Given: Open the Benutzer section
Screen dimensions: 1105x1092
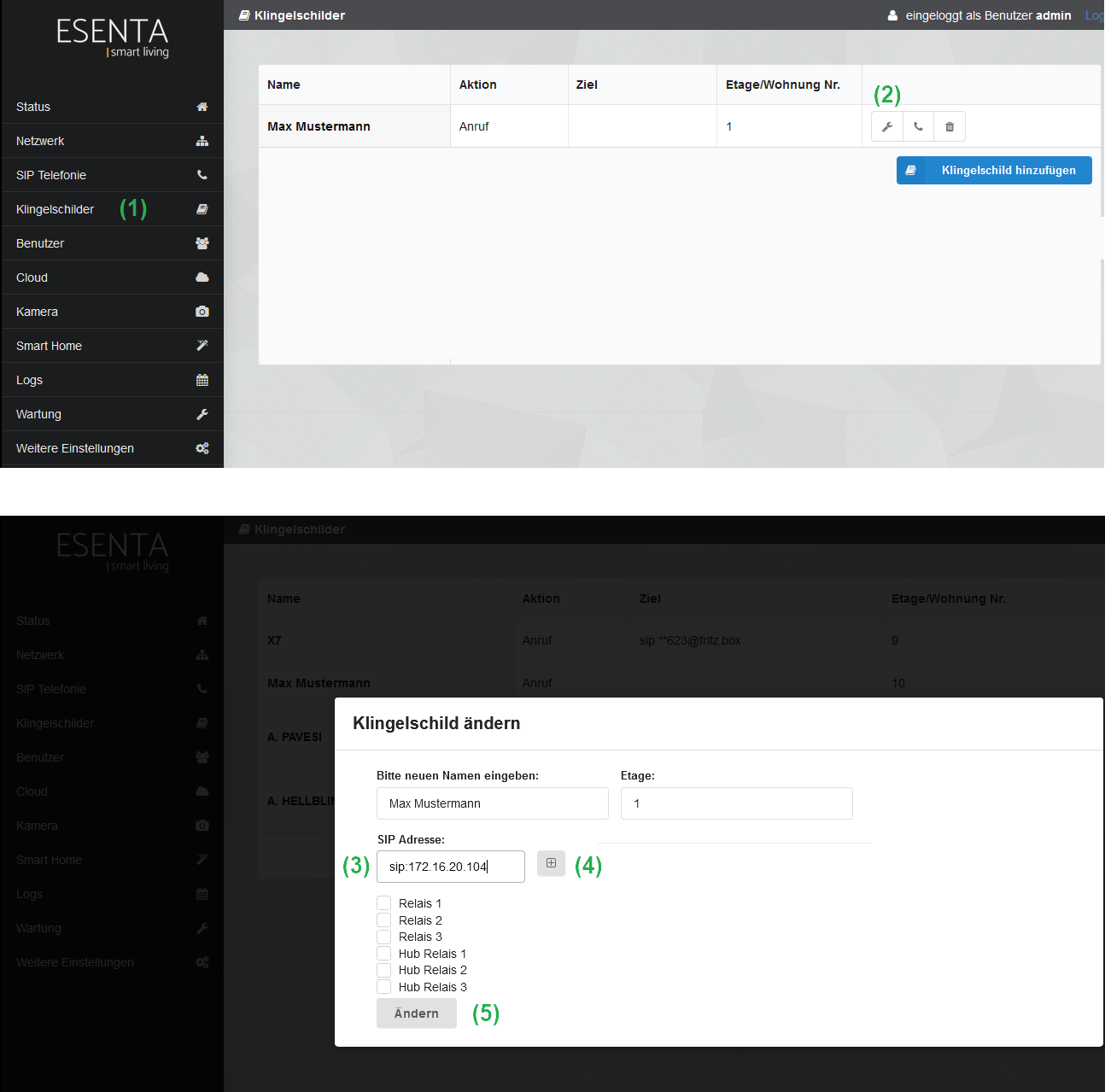Looking at the screenshot, I should [113, 243].
